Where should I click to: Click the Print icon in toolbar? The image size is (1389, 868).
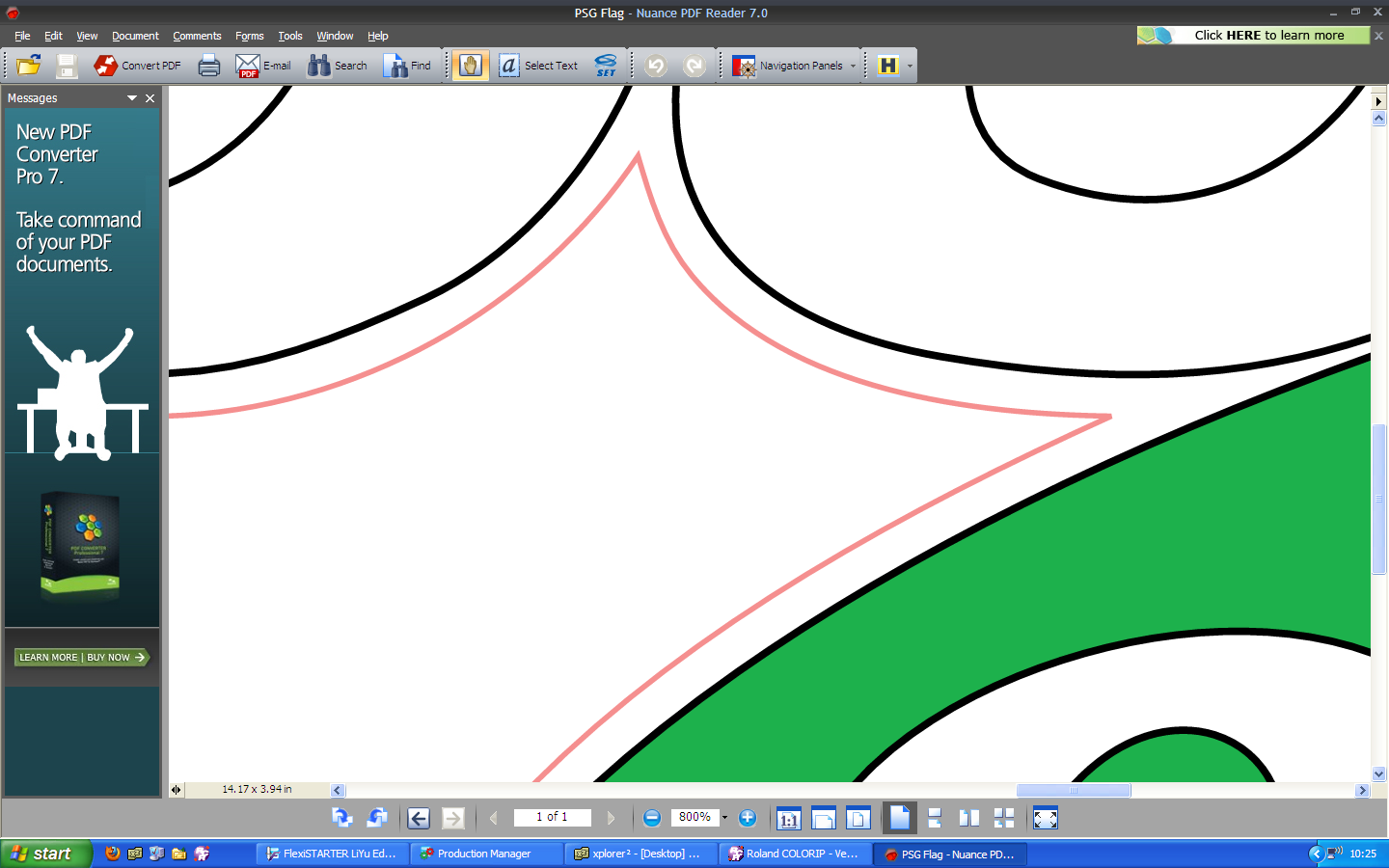[x=208, y=66]
